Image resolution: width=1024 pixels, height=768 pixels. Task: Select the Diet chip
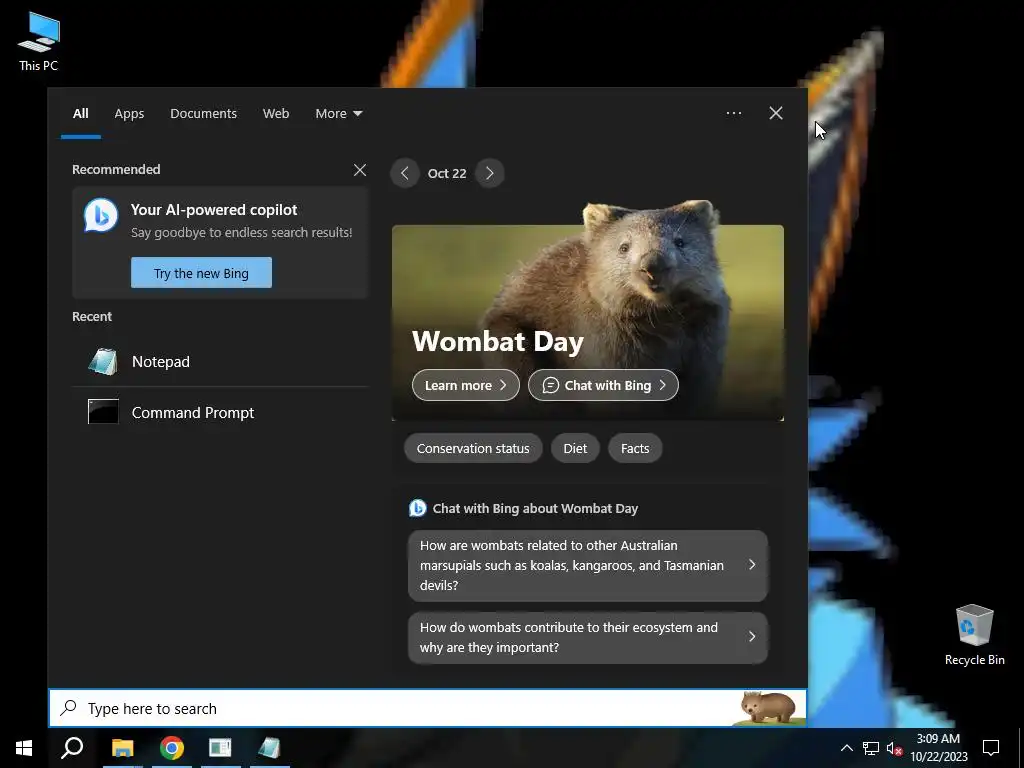coord(575,449)
